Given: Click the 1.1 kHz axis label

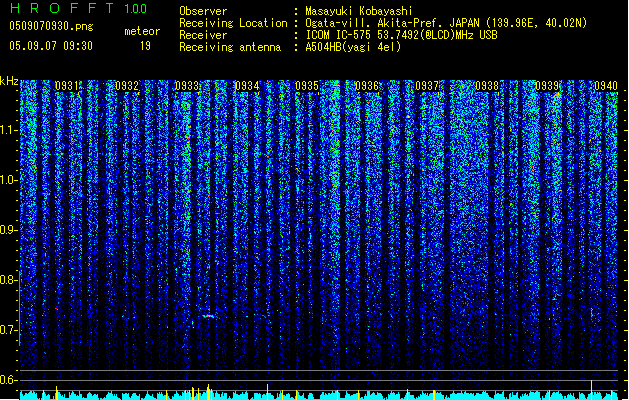Looking at the screenshot, I should point(8,130).
